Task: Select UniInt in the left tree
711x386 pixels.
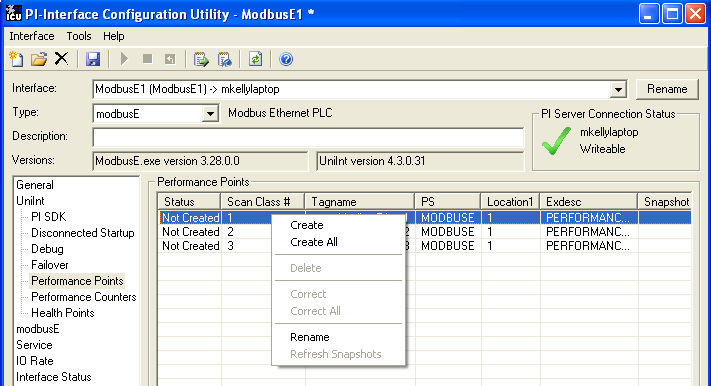Action: tap(30, 201)
